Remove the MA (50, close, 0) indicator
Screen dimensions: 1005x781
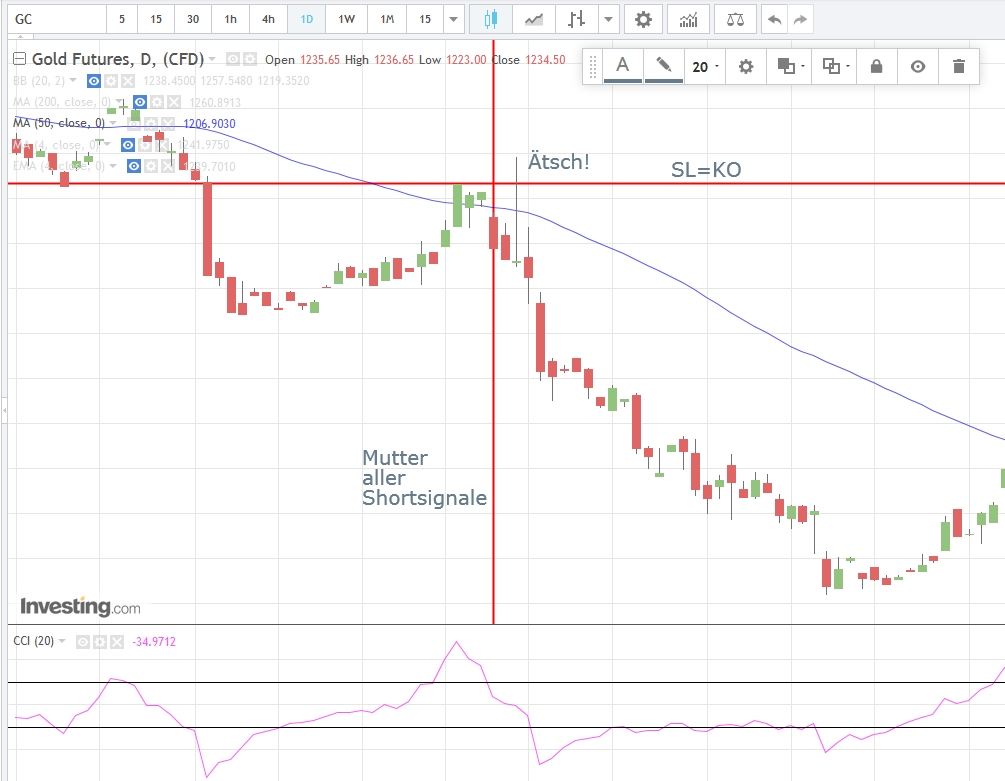coord(167,123)
